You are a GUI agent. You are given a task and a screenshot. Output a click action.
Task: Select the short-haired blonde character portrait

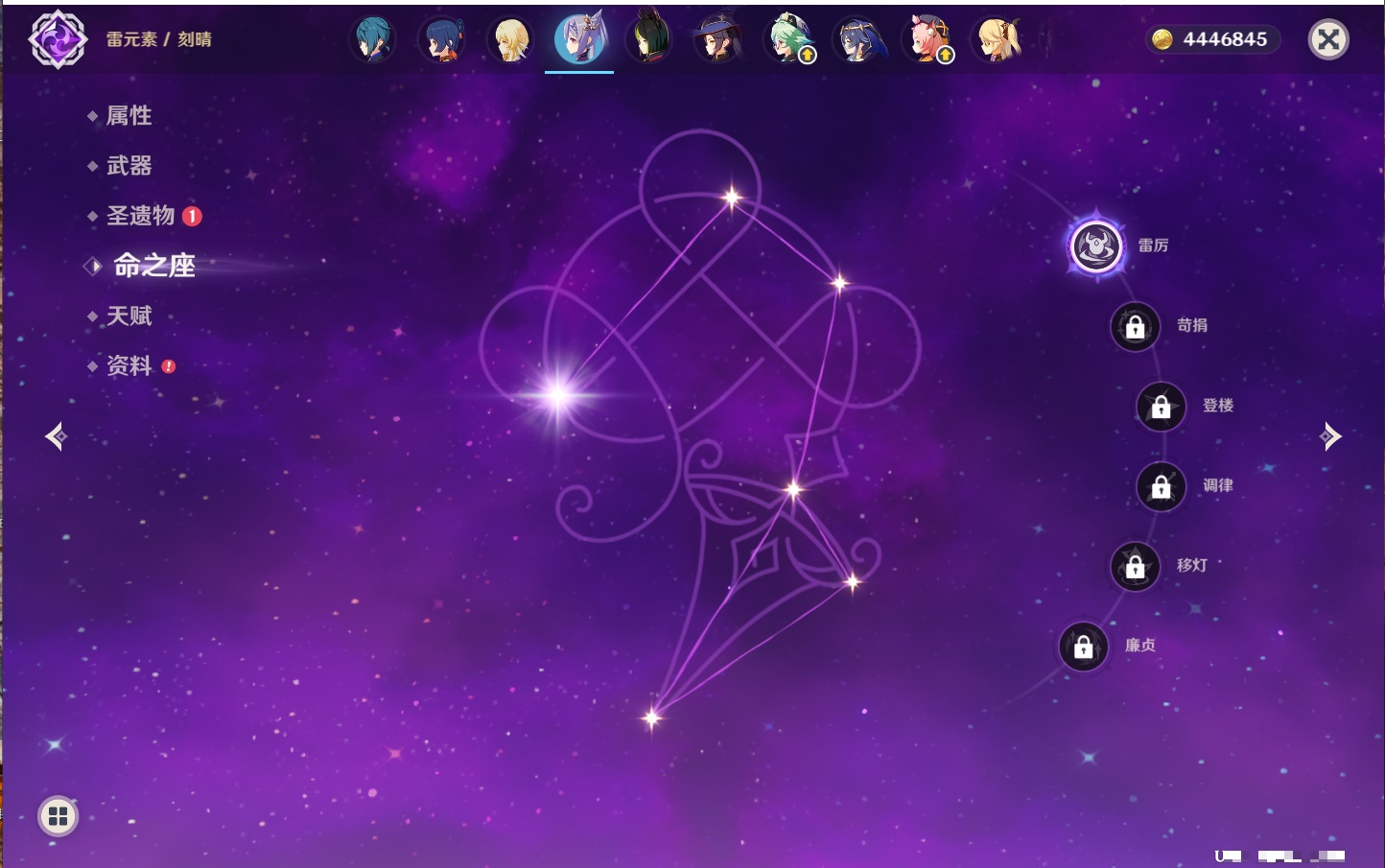click(x=510, y=40)
